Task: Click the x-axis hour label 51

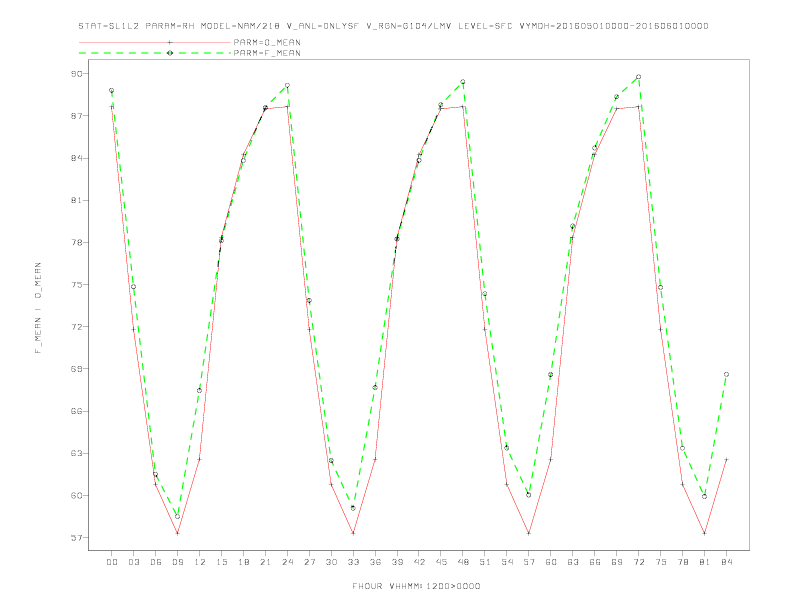Action: click(485, 562)
